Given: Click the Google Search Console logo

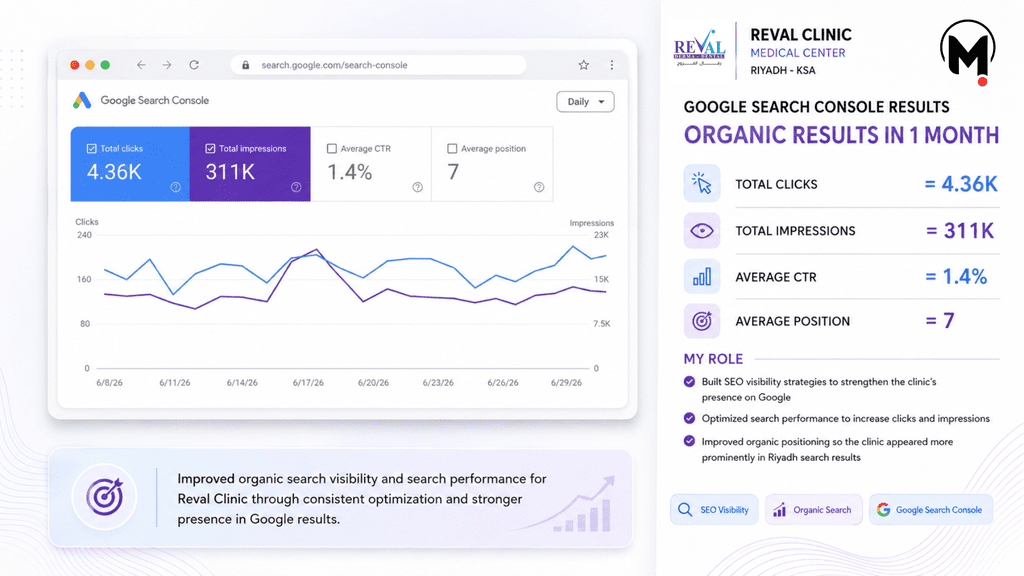Looking at the screenshot, I should point(82,101).
